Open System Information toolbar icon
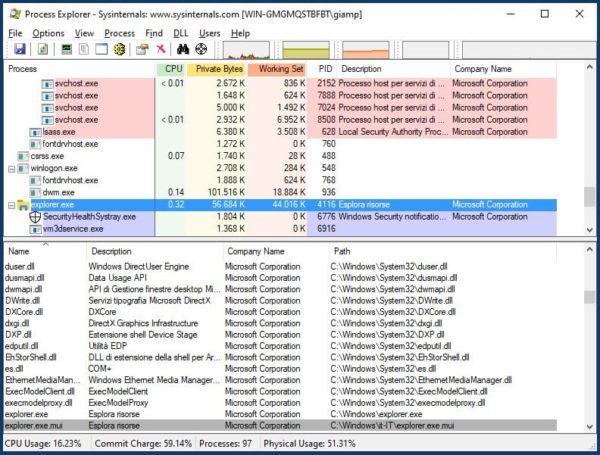 tap(67, 49)
